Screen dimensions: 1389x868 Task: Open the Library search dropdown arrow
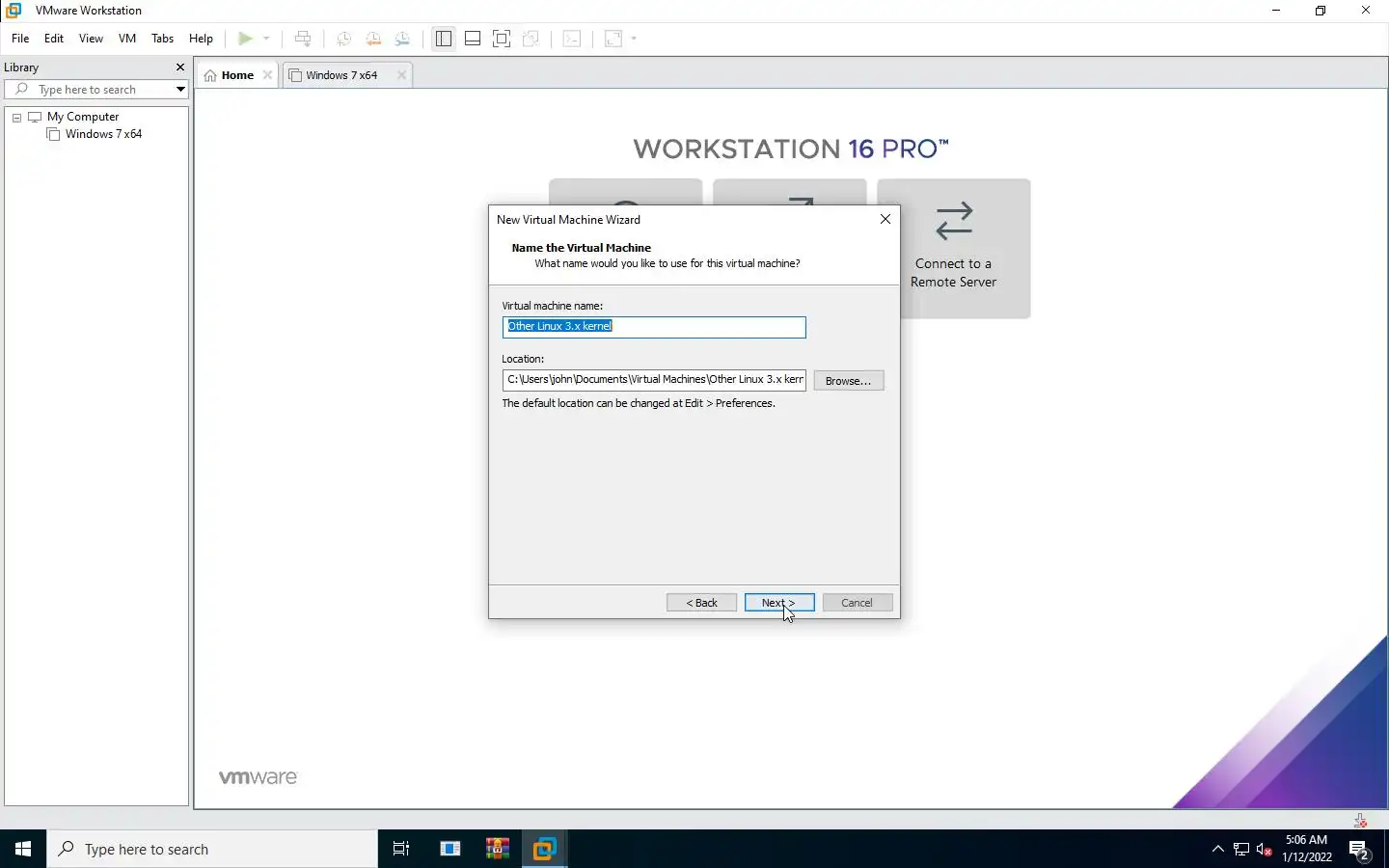click(x=180, y=90)
